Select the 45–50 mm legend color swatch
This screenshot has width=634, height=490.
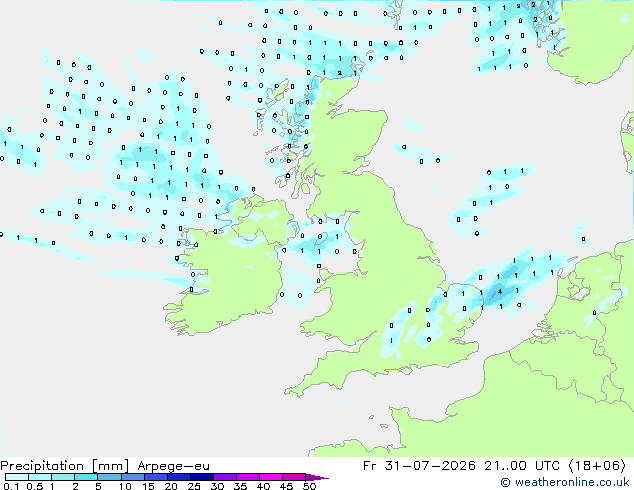coord(294,477)
